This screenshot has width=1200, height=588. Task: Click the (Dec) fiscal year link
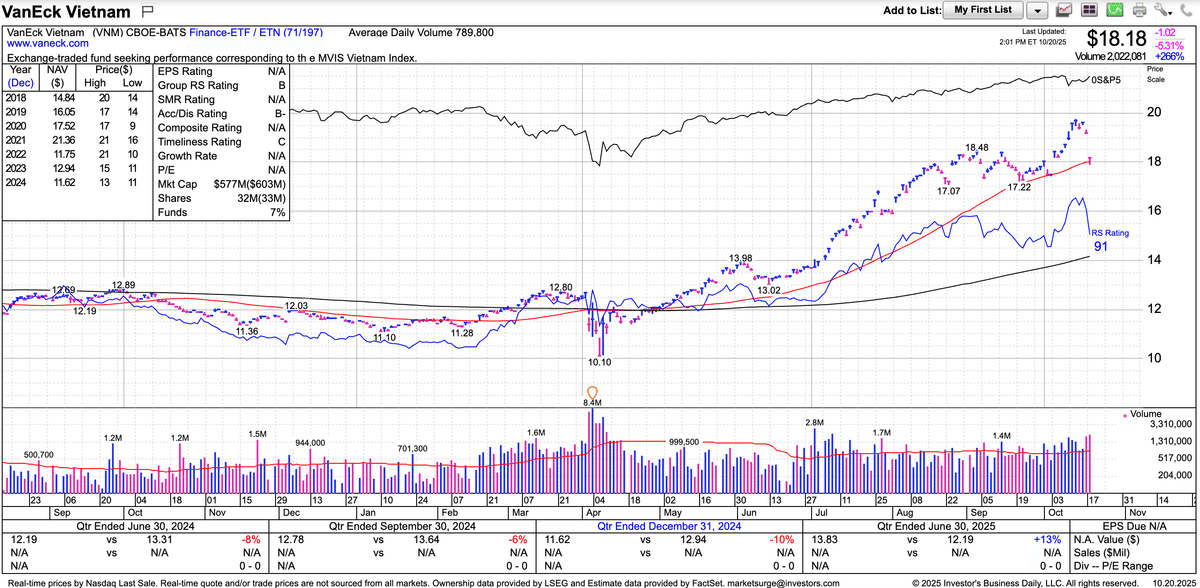point(20,84)
